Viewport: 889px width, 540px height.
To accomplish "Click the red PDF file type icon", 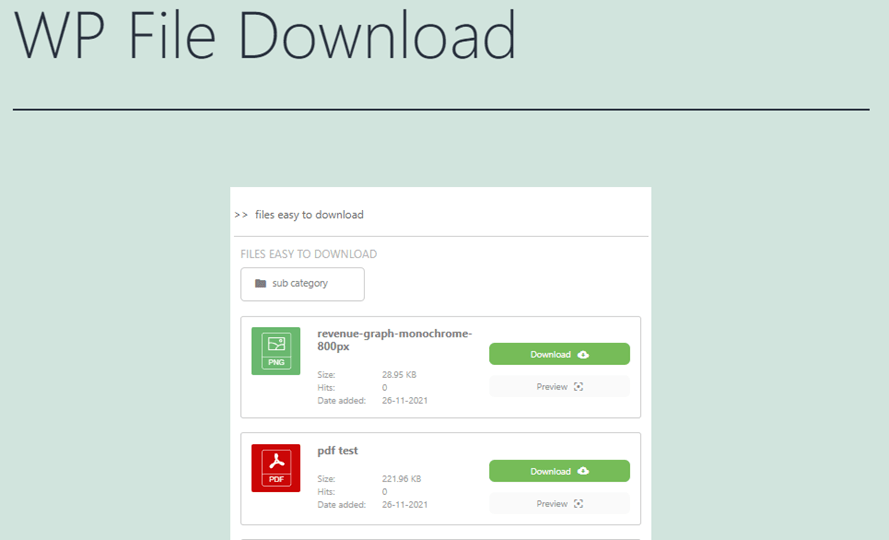I will tap(276, 468).
